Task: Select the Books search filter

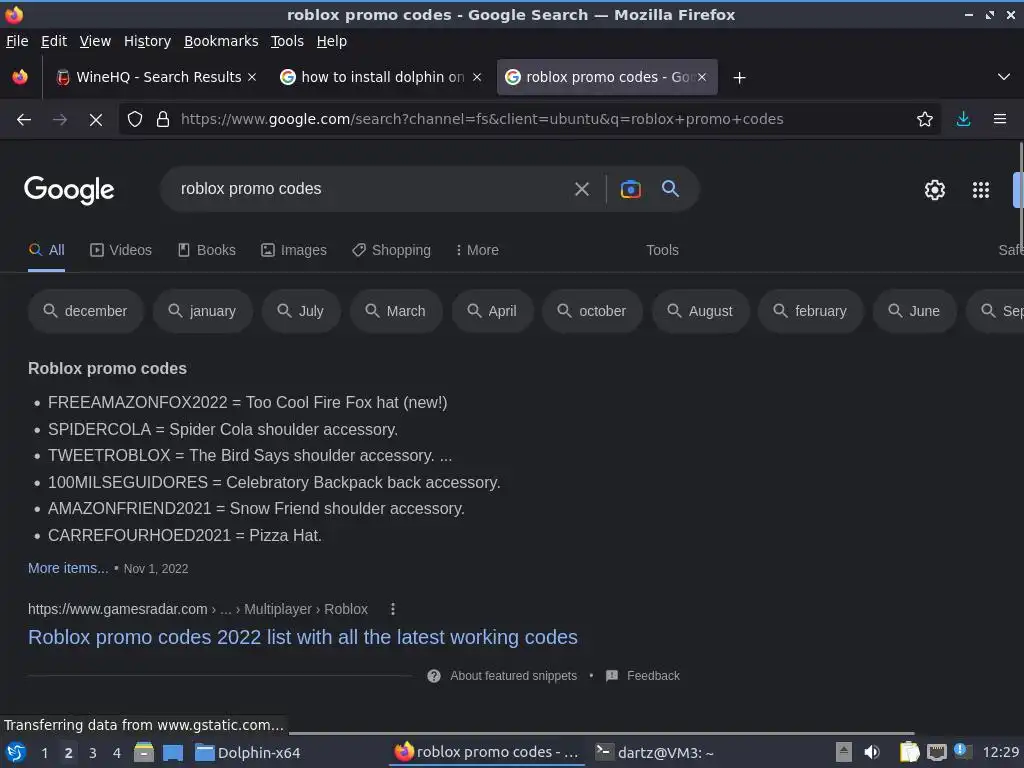Action: 207,250
